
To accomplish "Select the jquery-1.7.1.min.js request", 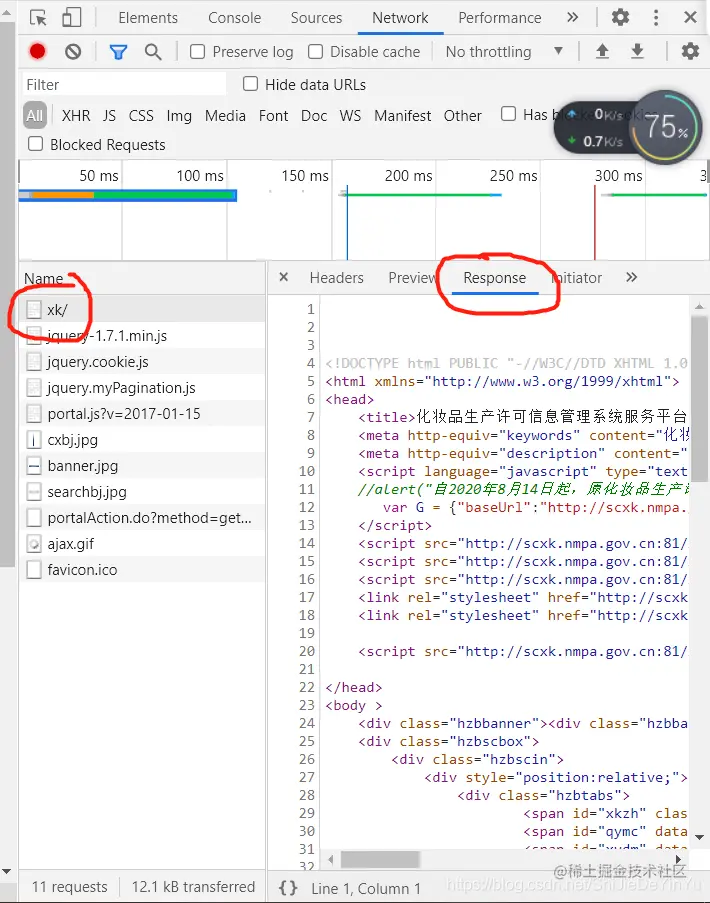I will [142, 336].
